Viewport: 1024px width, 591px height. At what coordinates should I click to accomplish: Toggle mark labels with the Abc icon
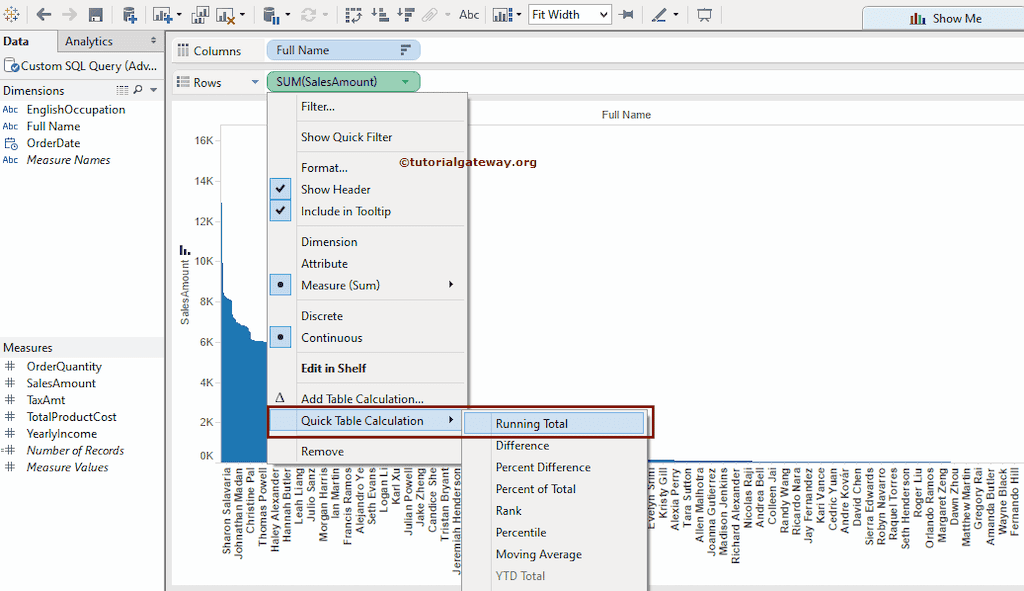tap(468, 15)
